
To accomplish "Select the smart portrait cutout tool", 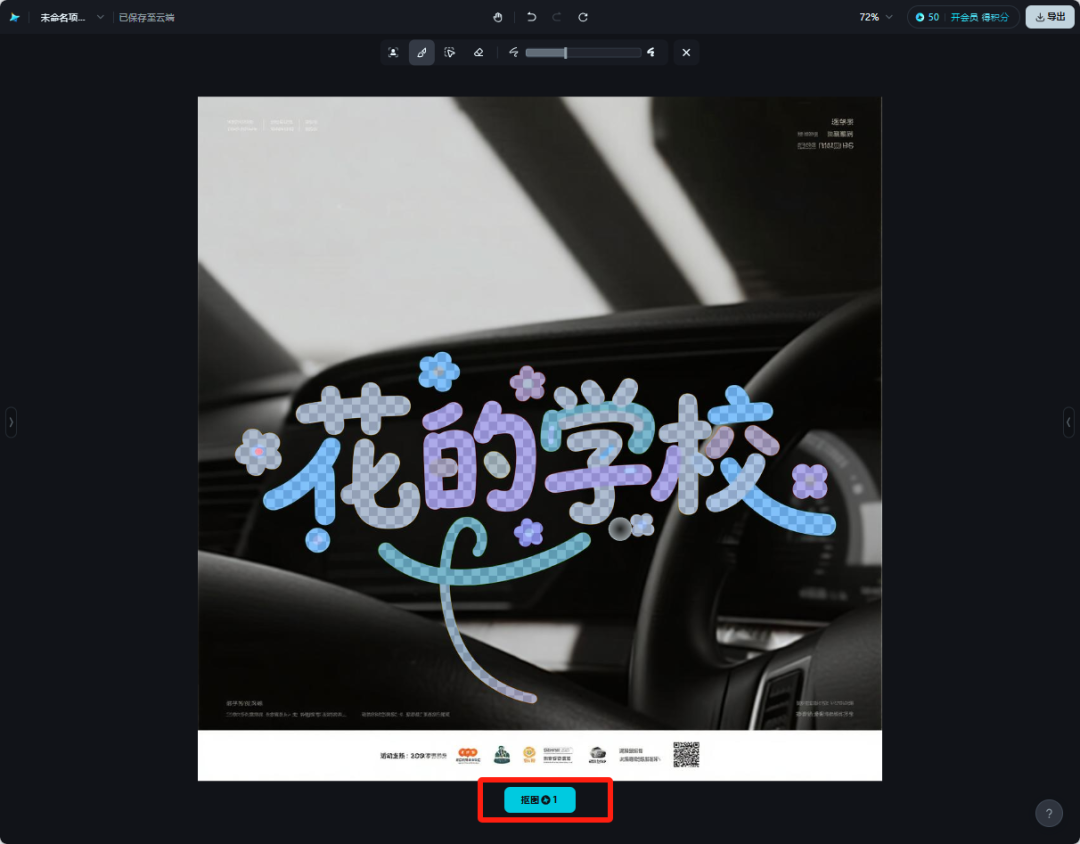I will click(393, 53).
